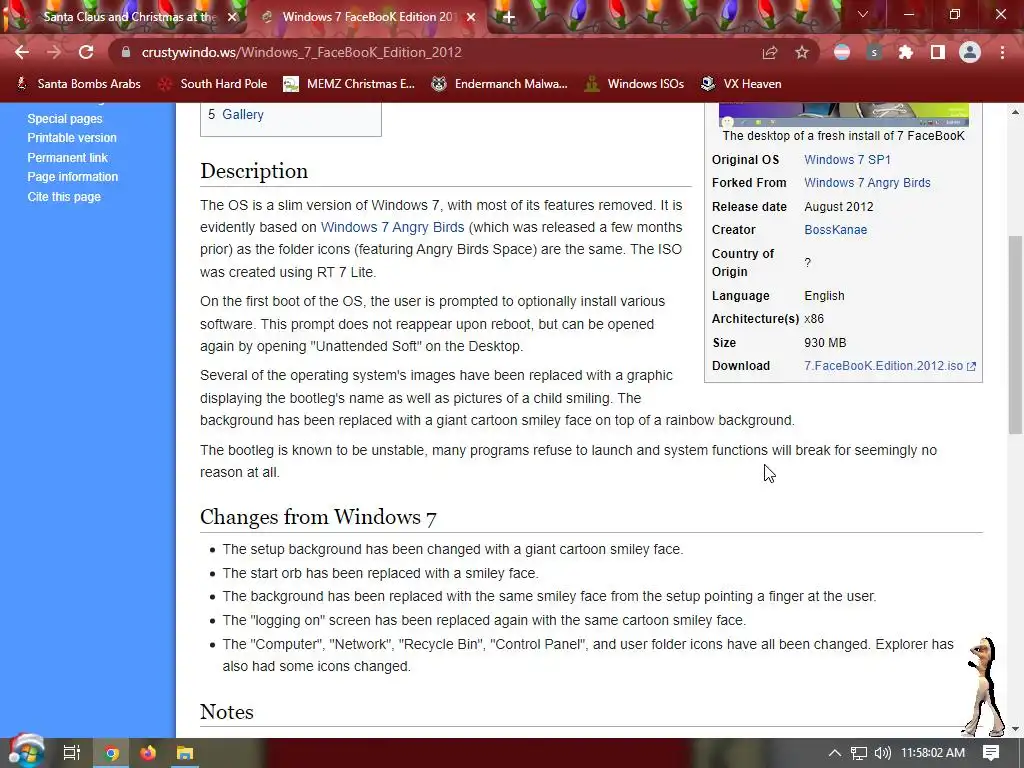
Task: Open the taskbar clock 11:58:02 AM
Action: 933,753
